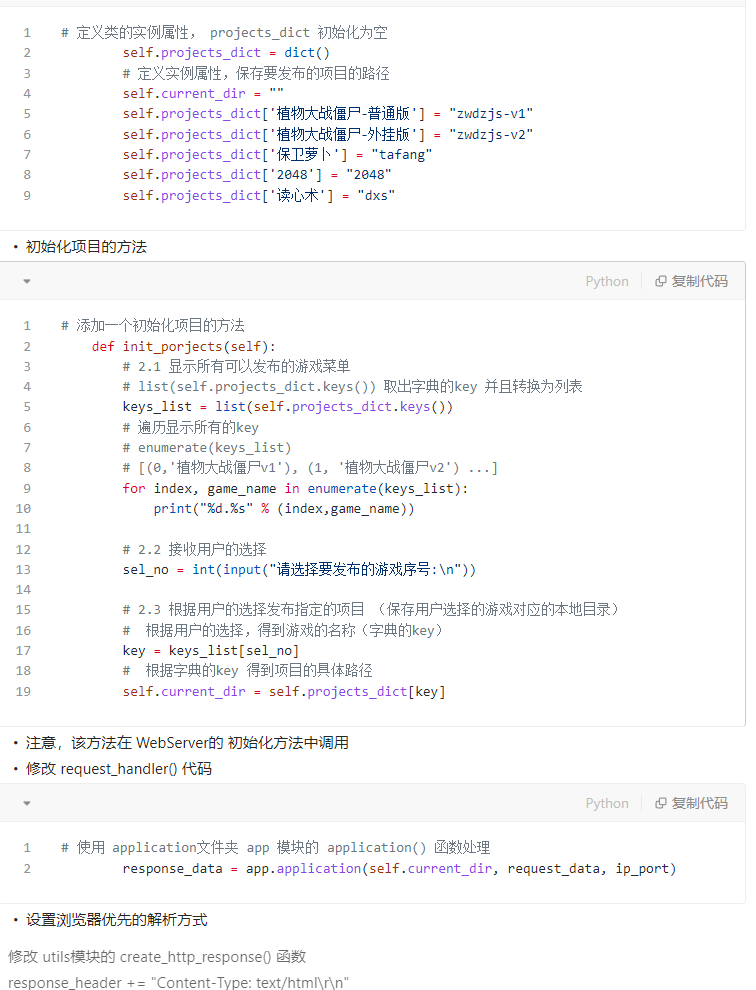Click line 'key = keys_list[sel_no]'

211,651
